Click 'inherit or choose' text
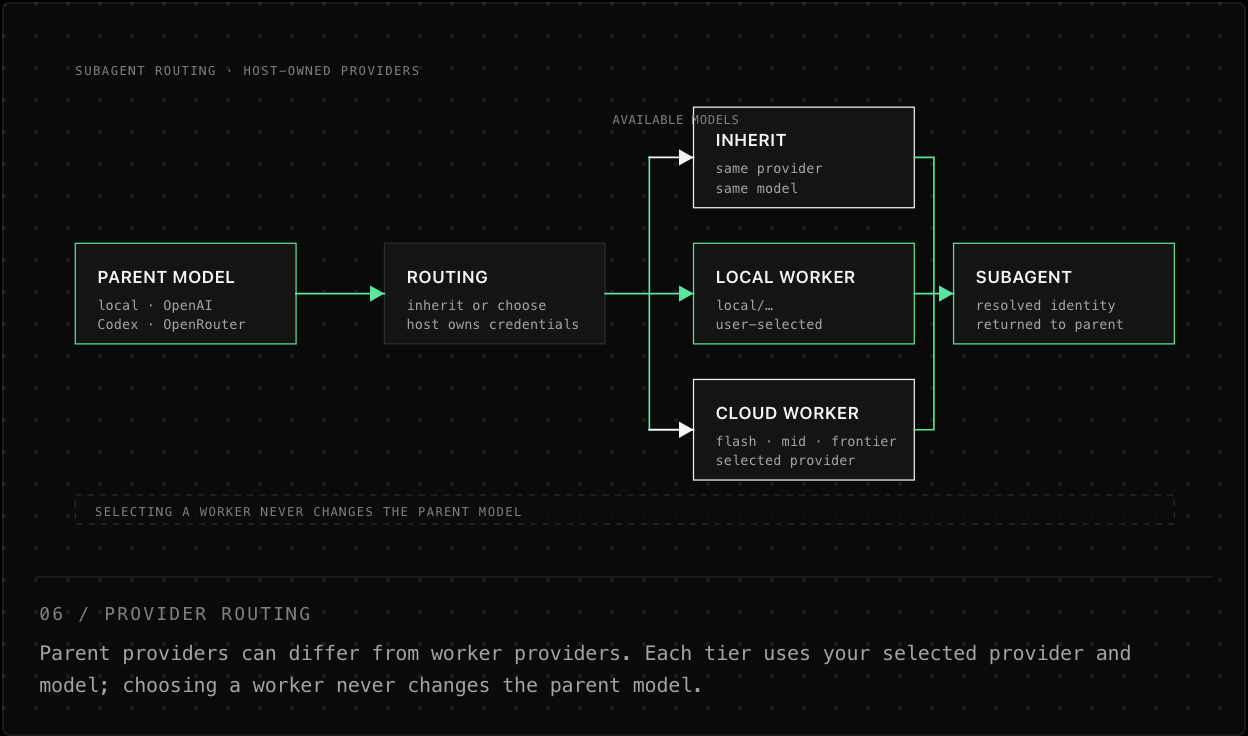The height and width of the screenshot is (736, 1248). (x=477, y=305)
